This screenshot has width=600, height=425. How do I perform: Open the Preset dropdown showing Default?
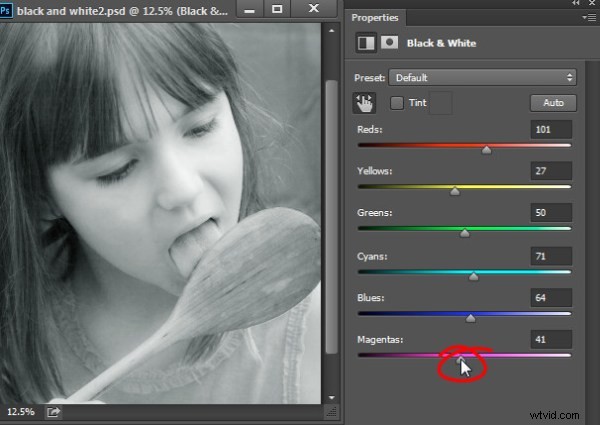(482, 78)
